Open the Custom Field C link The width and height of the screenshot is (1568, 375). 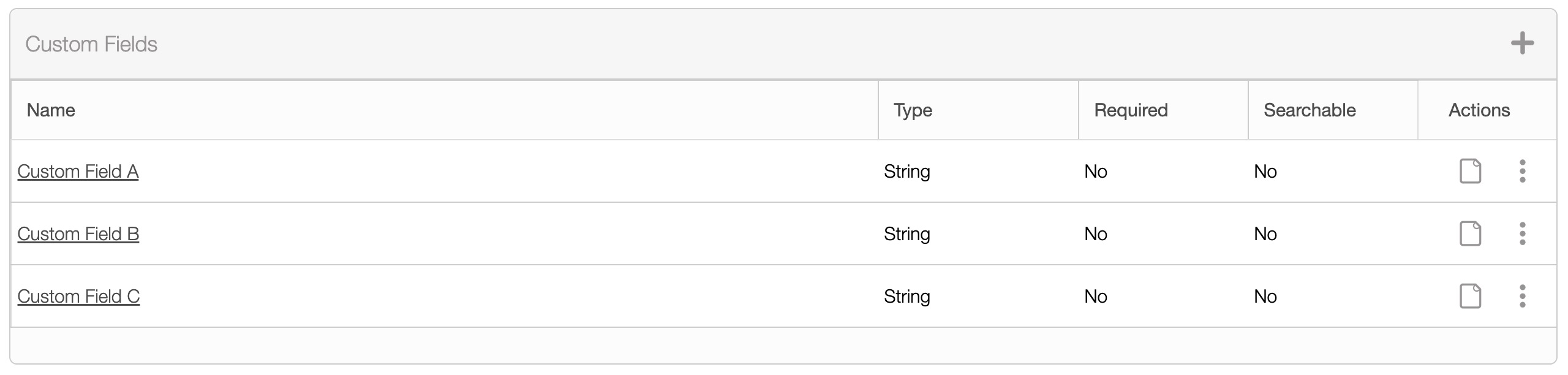[78, 297]
